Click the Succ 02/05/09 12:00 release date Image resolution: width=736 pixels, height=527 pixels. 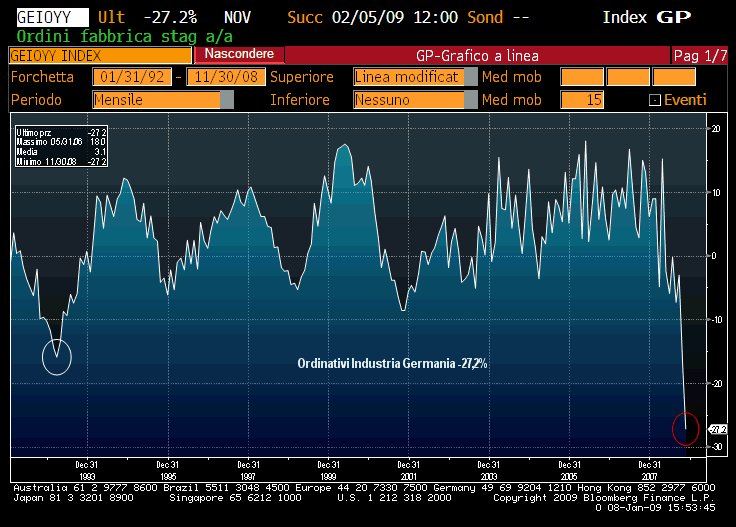(x=372, y=17)
